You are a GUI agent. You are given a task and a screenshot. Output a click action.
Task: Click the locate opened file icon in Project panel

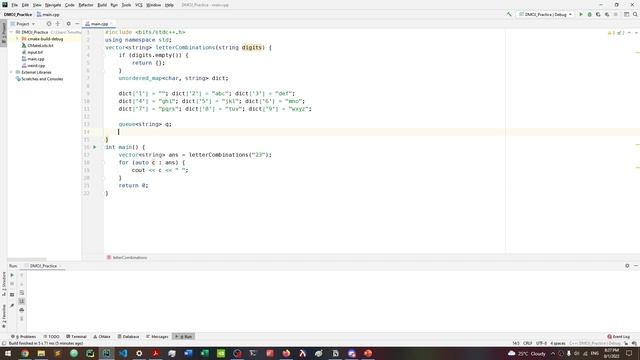coord(49,24)
